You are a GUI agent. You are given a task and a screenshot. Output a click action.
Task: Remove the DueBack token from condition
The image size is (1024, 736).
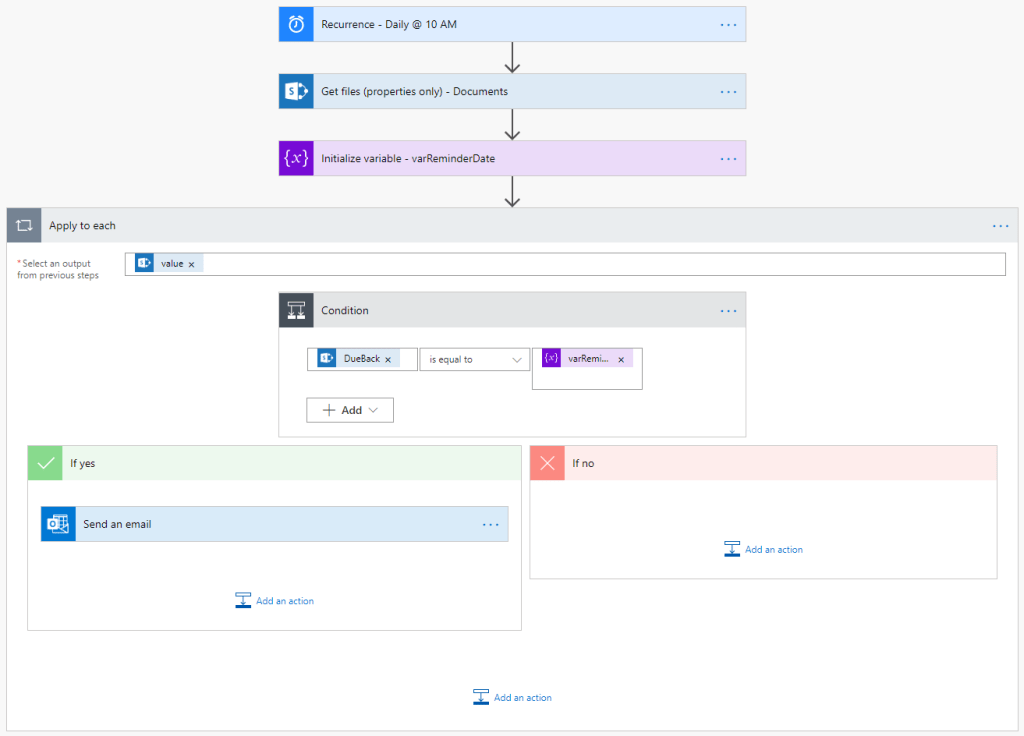[388, 359]
